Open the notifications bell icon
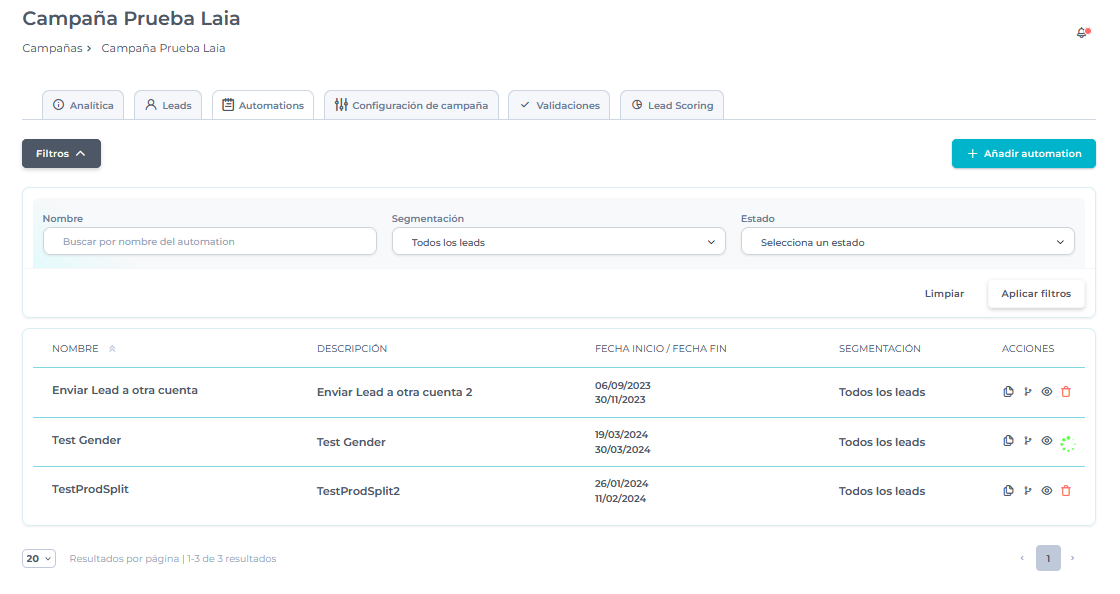 click(x=1082, y=33)
